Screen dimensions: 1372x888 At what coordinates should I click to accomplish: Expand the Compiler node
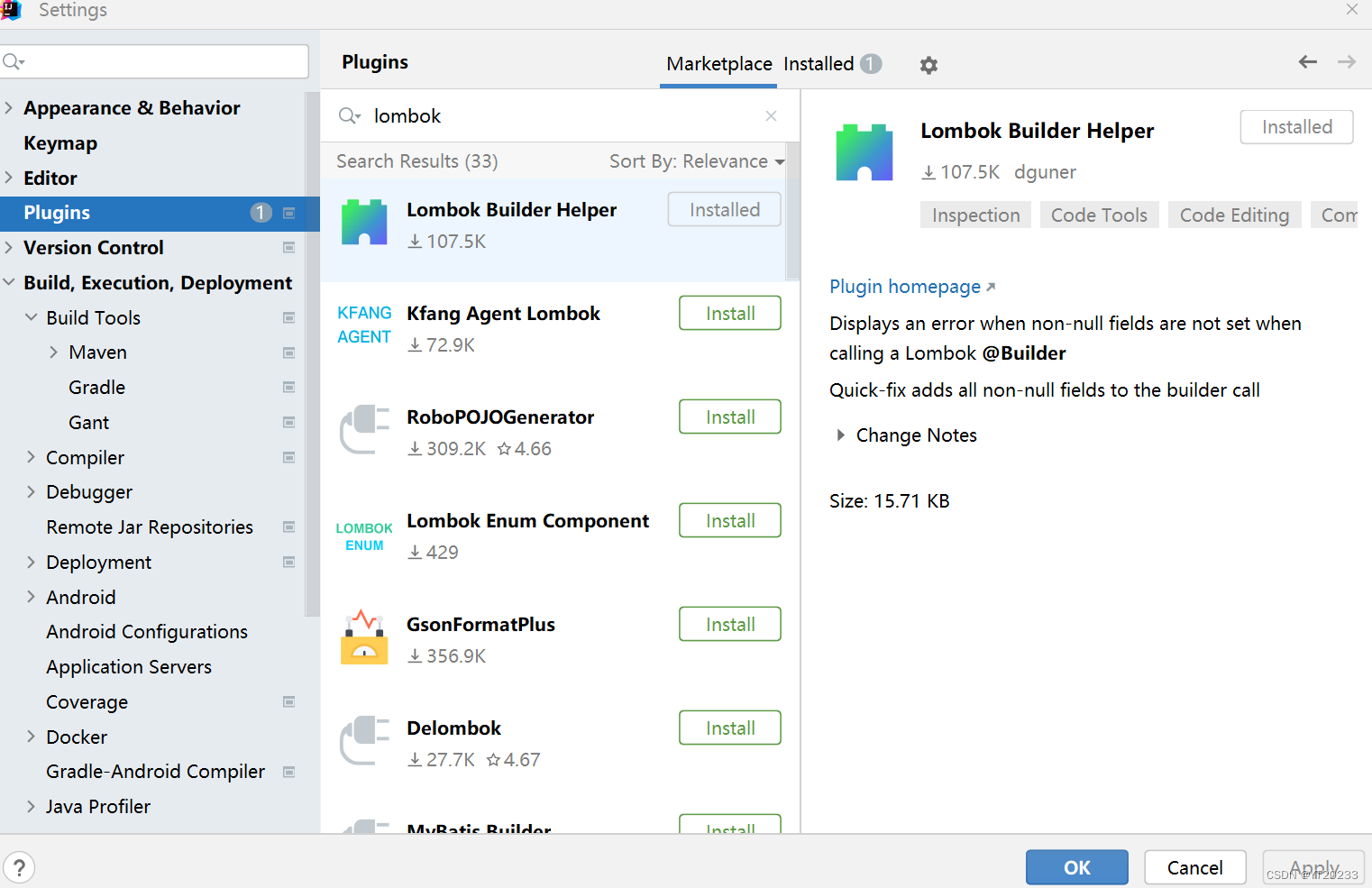pos(32,457)
